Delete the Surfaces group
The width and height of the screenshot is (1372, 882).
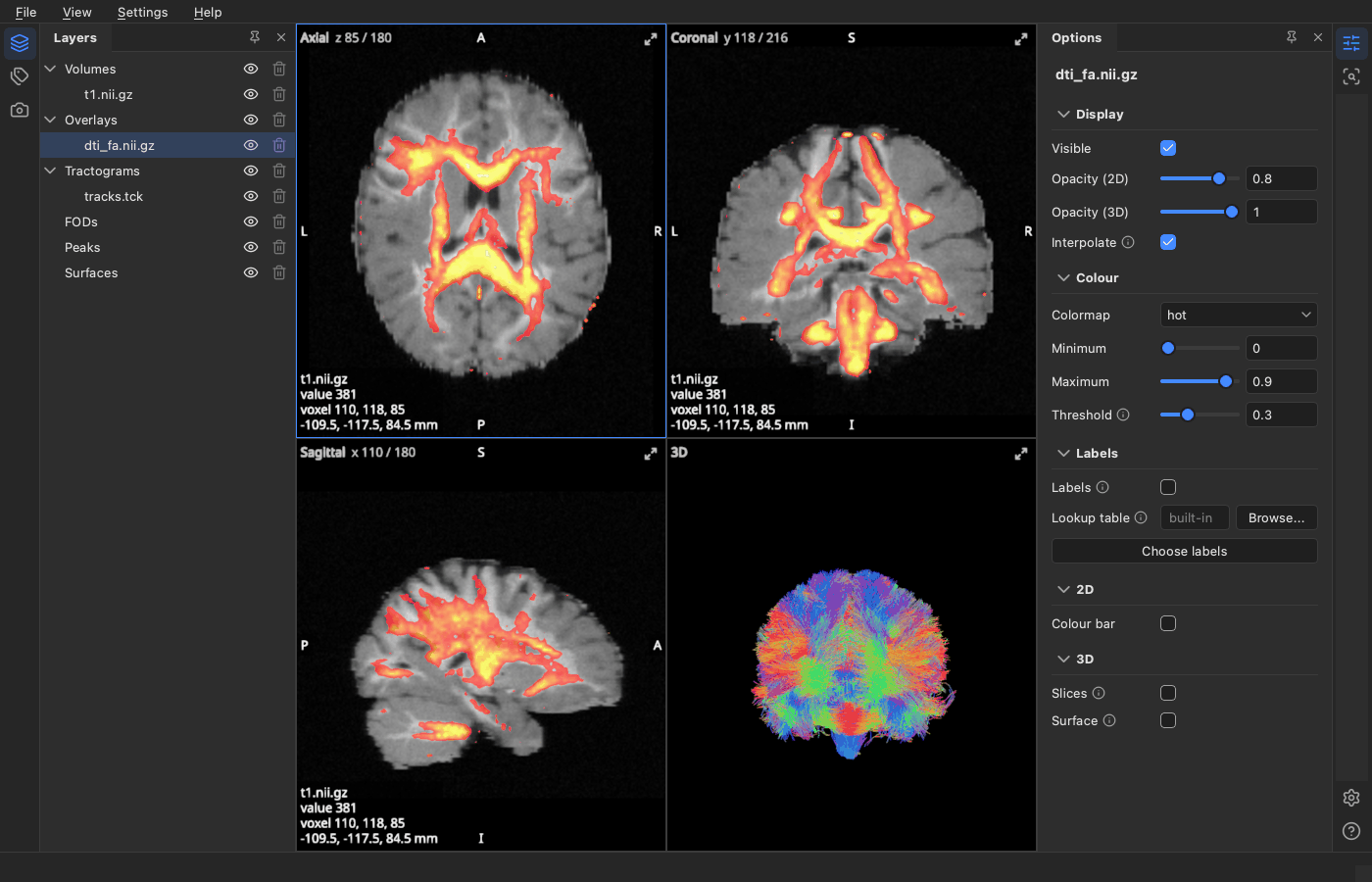(279, 272)
